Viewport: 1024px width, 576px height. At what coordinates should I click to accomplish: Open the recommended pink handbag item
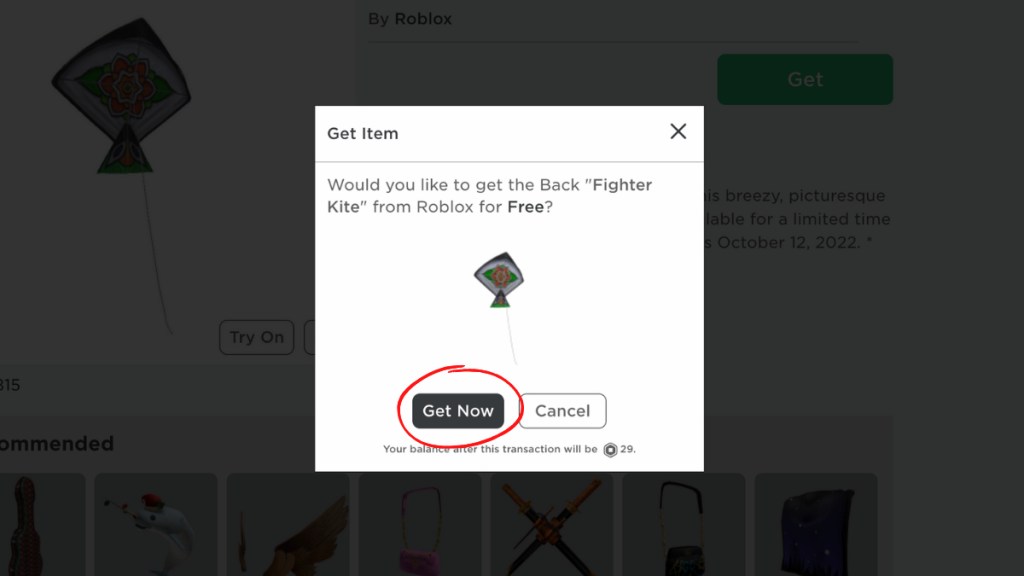(419, 524)
